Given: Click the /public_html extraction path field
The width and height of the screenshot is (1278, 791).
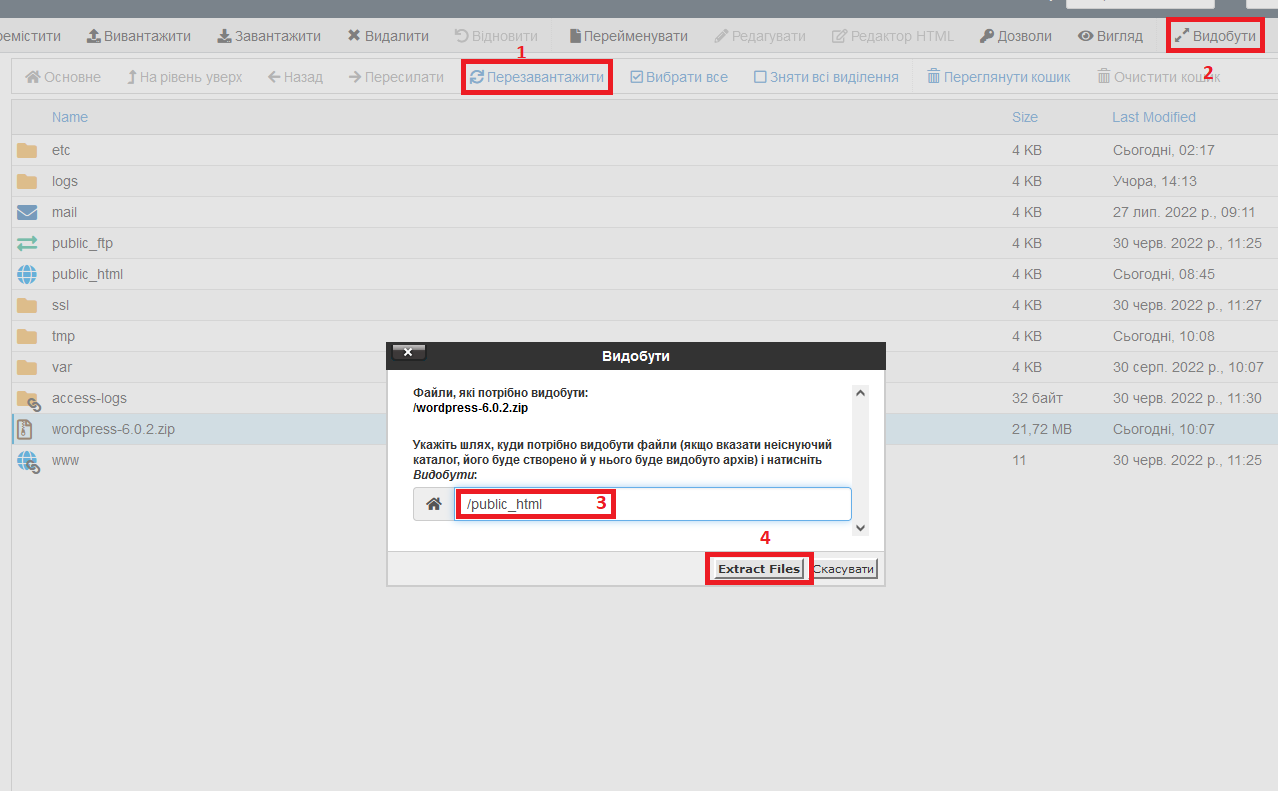Looking at the screenshot, I should (x=652, y=504).
